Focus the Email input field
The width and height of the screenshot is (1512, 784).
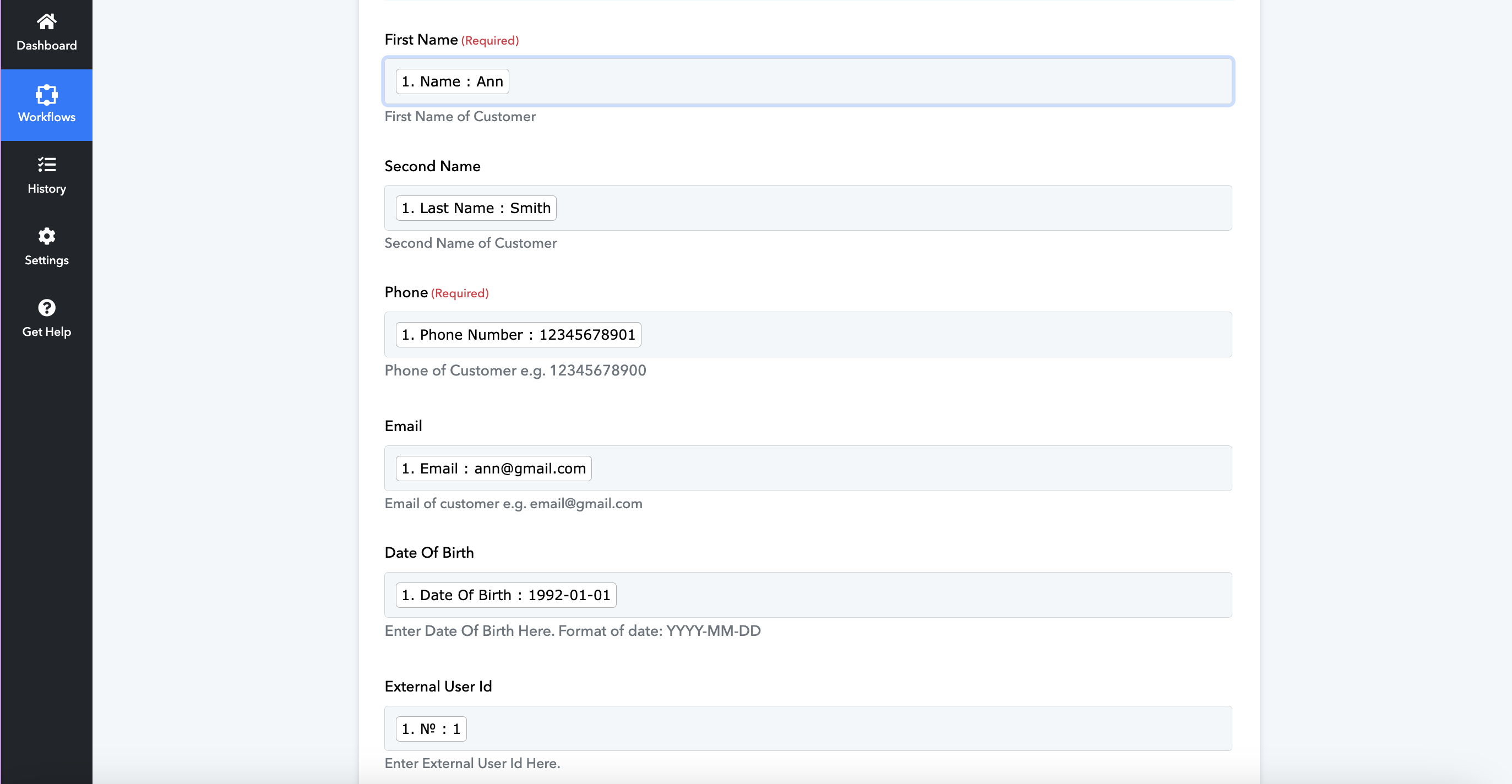(910, 469)
